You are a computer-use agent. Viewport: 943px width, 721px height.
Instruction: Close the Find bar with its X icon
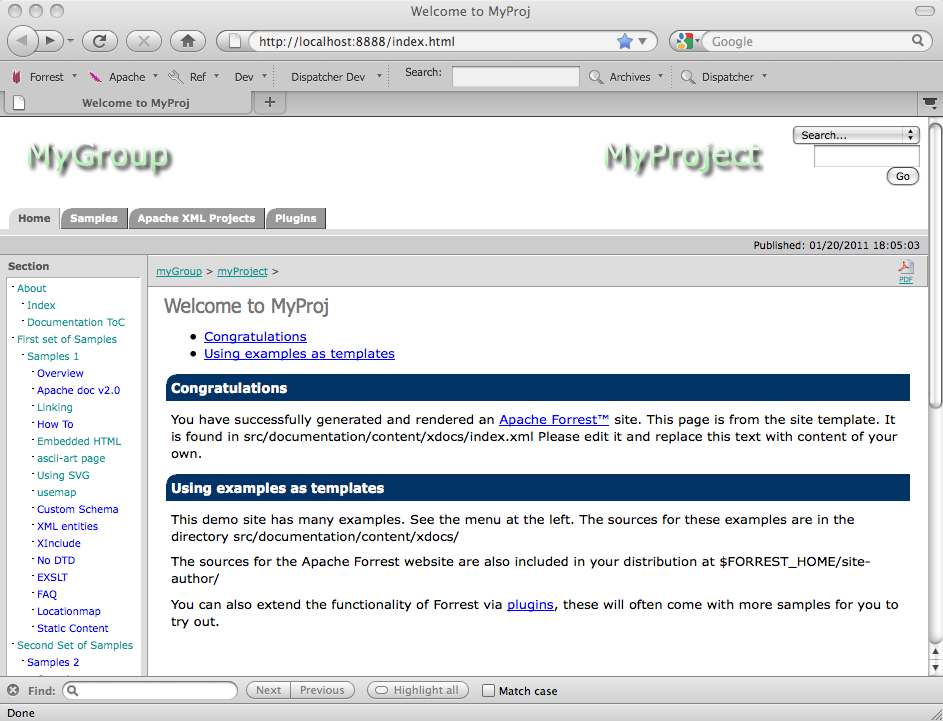tap(13, 690)
